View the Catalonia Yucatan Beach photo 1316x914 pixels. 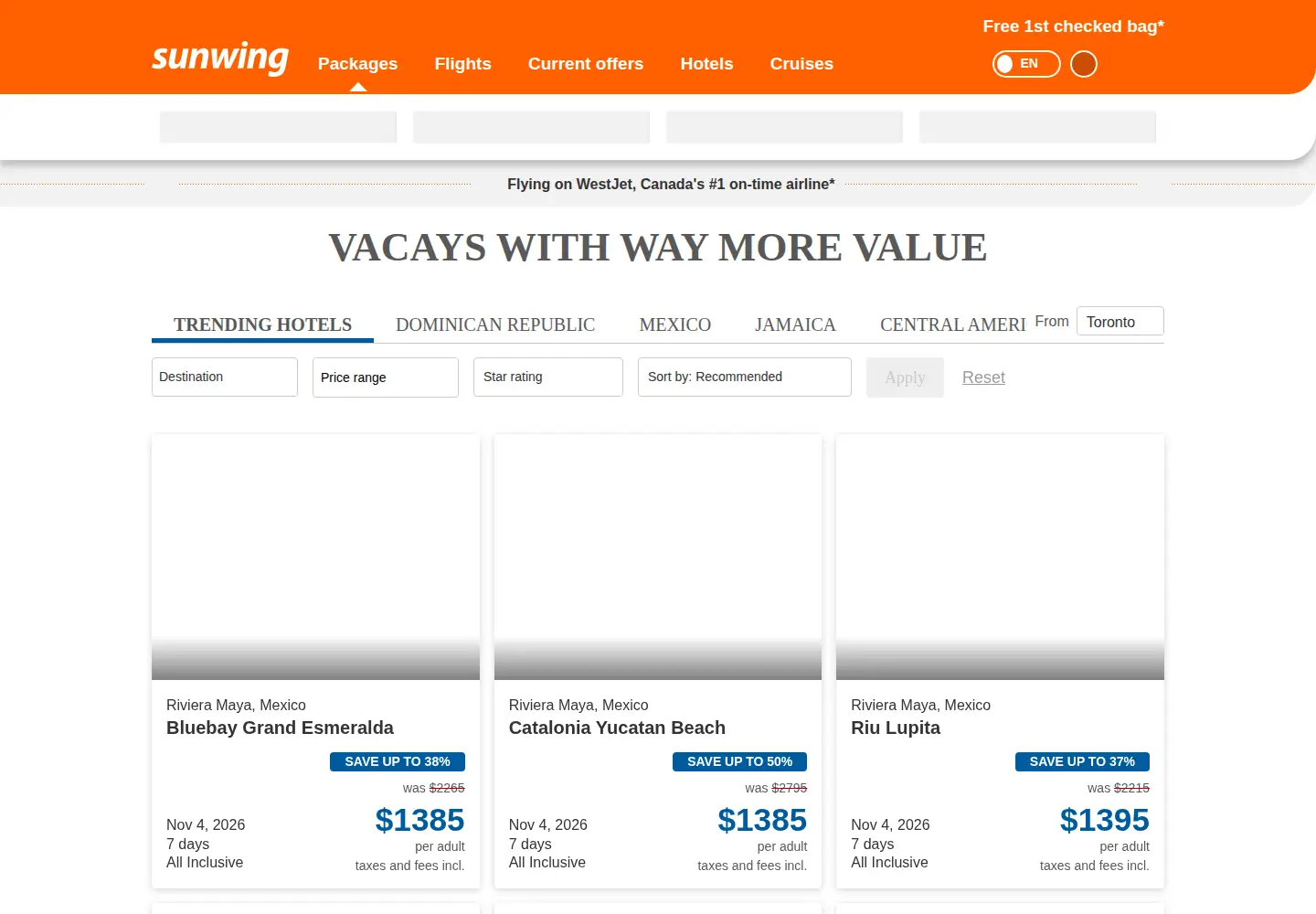point(658,557)
